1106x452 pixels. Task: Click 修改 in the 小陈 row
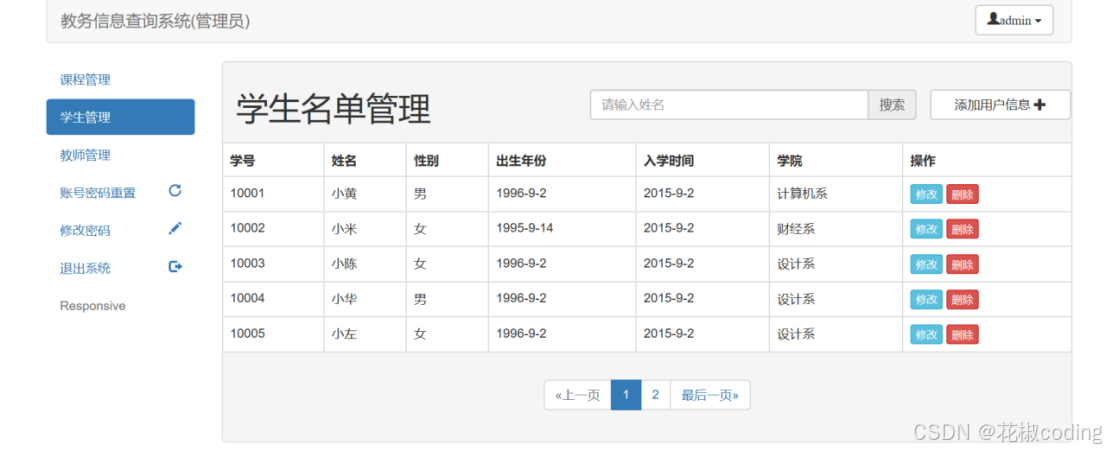[x=926, y=264]
